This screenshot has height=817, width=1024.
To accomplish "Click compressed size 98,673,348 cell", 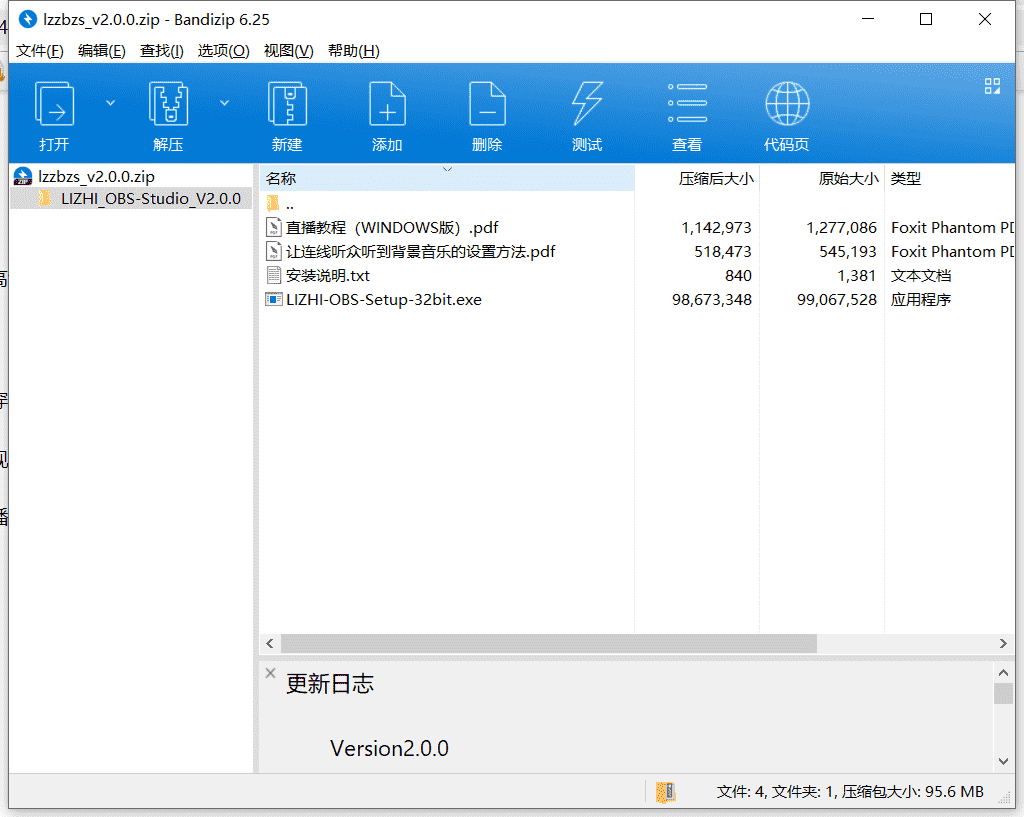I will (712, 300).
